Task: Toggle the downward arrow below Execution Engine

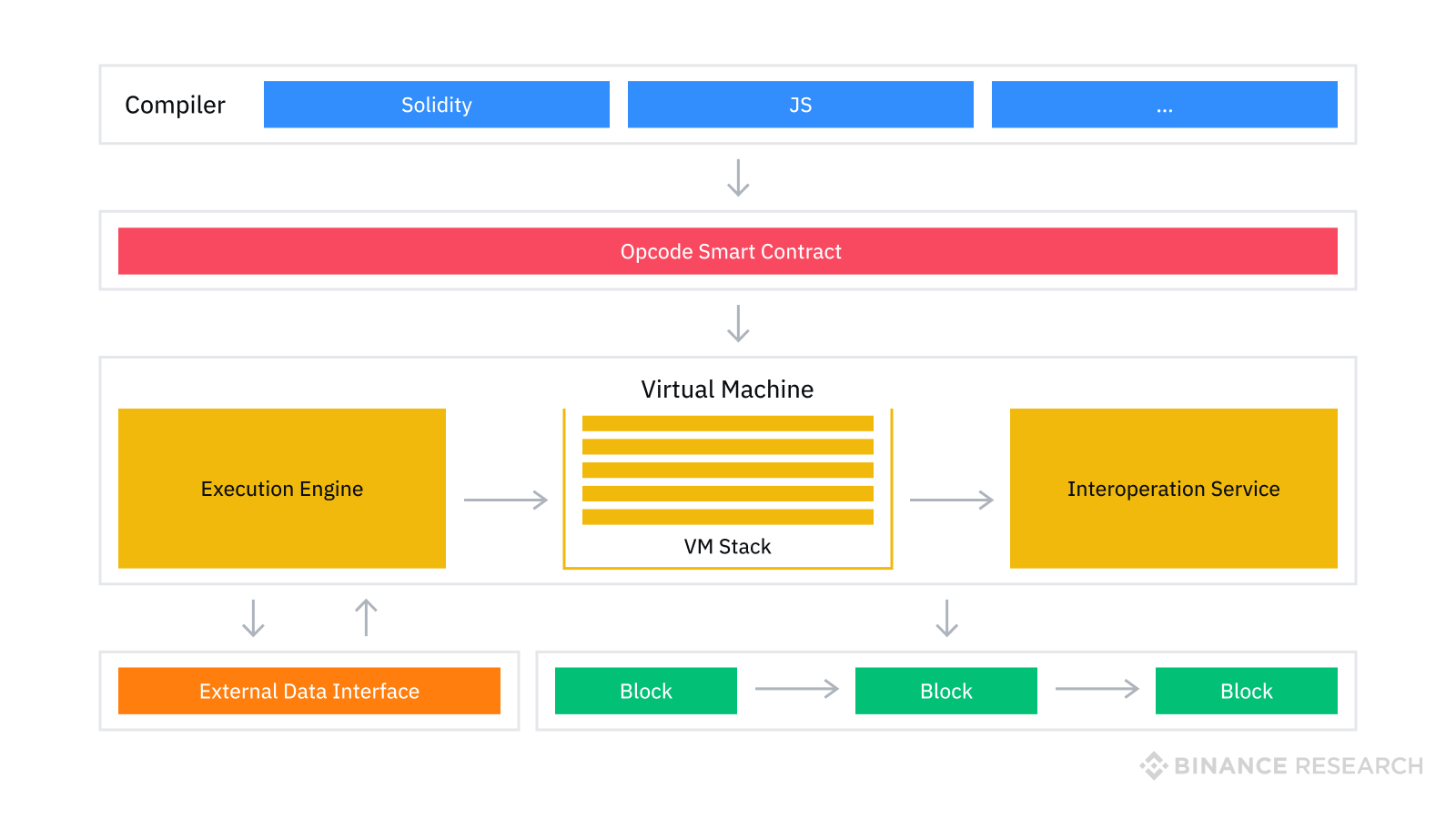Action: 254,617
